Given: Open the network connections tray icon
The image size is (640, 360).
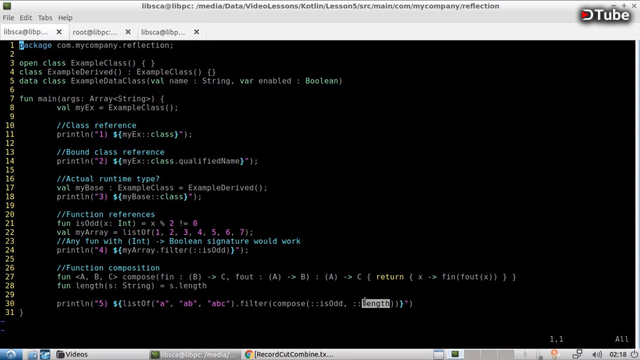Looking at the screenshot, I should point(577,354).
